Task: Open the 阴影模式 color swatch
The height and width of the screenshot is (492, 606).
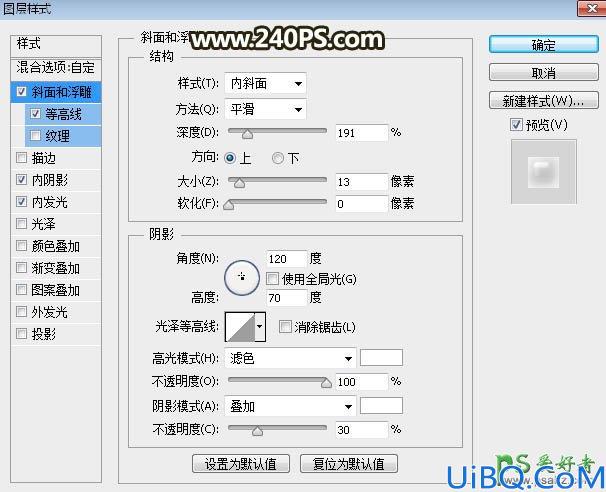Action: point(381,405)
